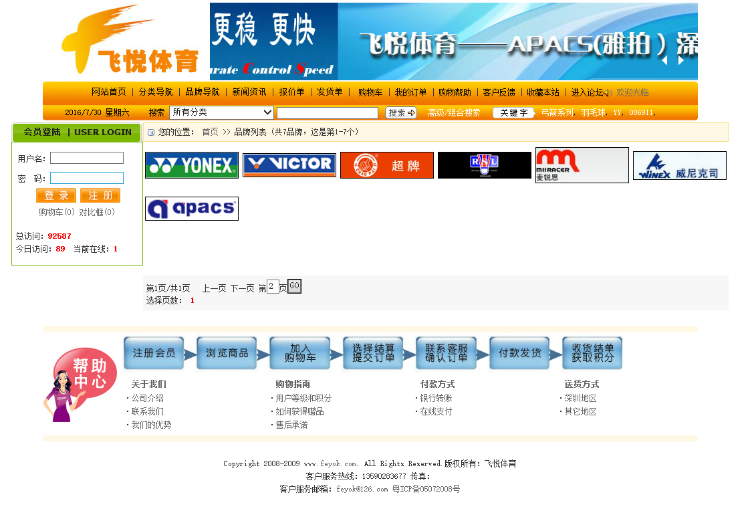This screenshot has height=527, width=750.
Task: Click the 加入购物车 step box
Action: pyautogui.click(x=300, y=353)
